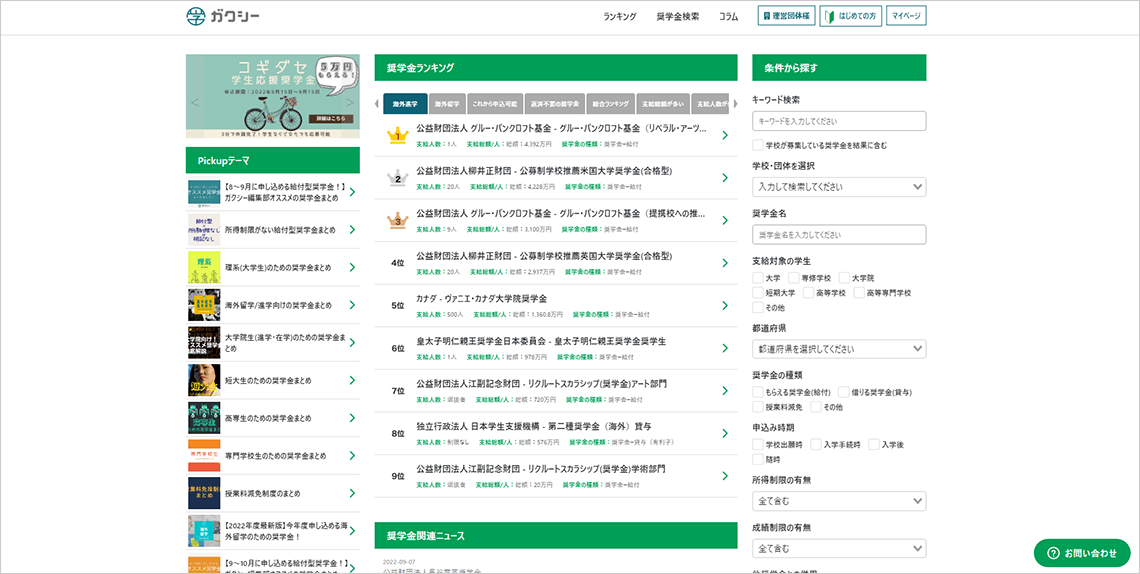The height and width of the screenshot is (574, 1140).
Task: Open the コギダセ bicycle scholarship banner
Action: pyautogui.click(x=273, y=96)
